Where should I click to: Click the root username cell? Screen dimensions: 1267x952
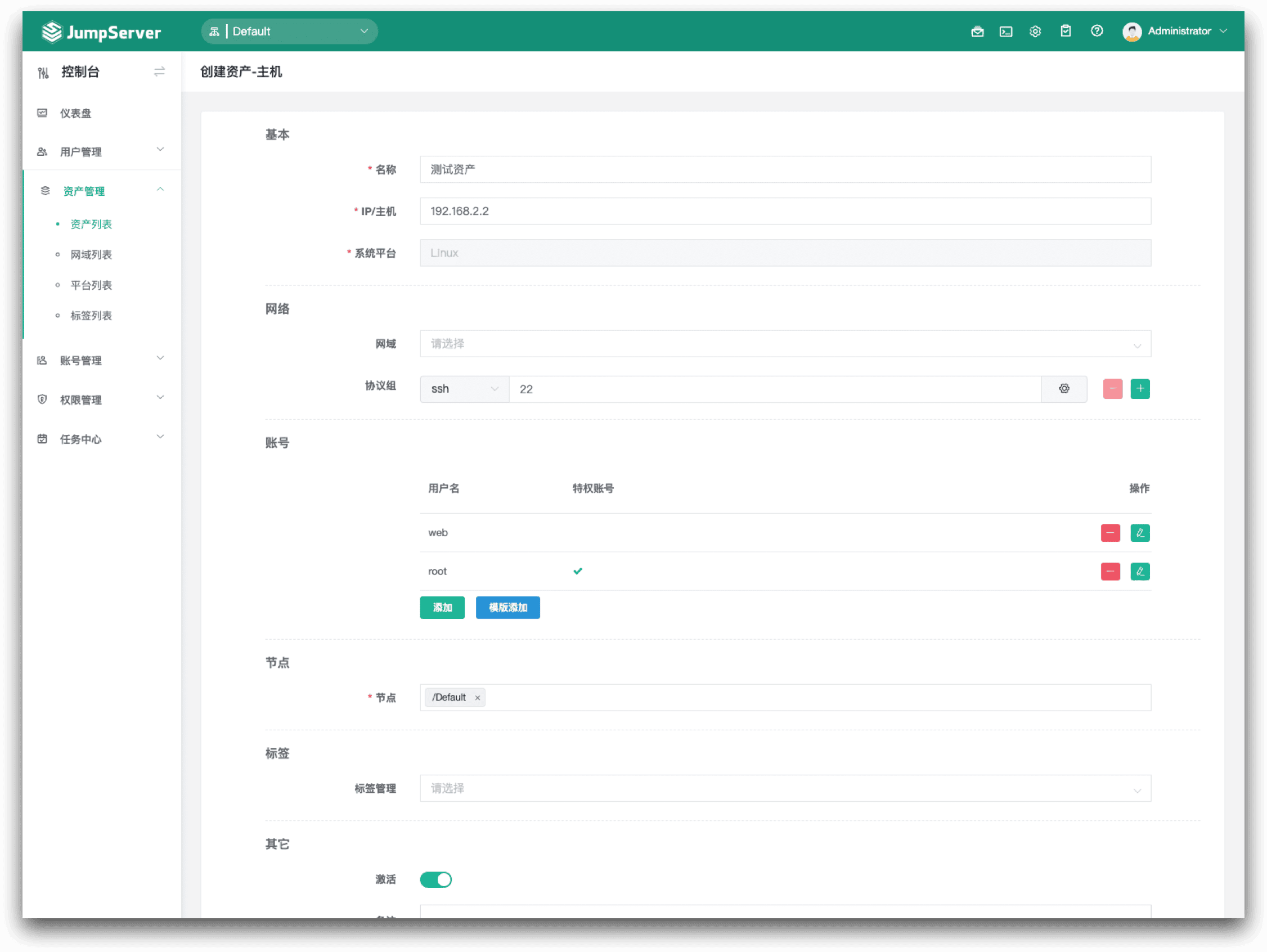pos(438,571)
